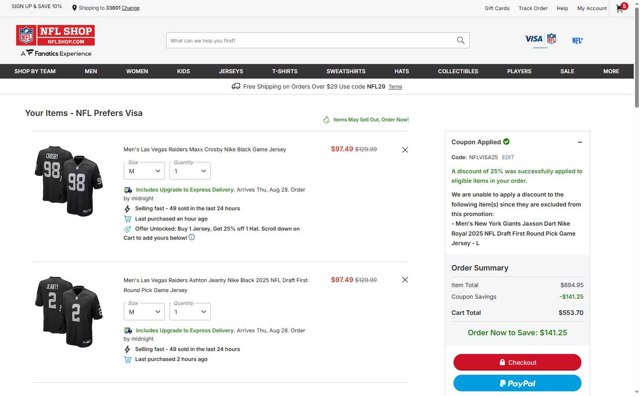Click Maxx Crosby jersey thumbnail
This screenshot has width=640, height=396.
69,181
